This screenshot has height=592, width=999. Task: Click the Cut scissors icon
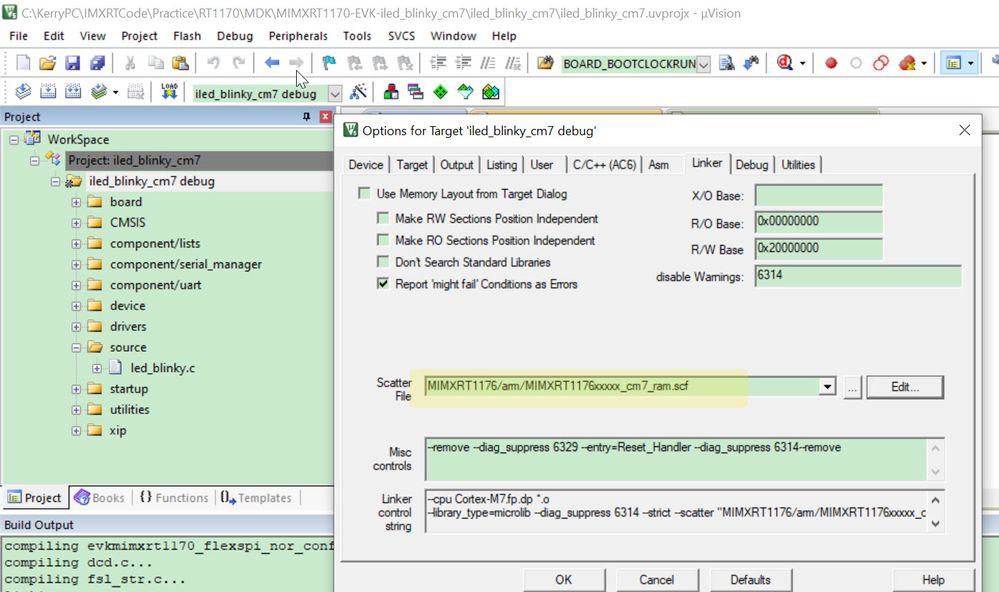click(130, 63)
